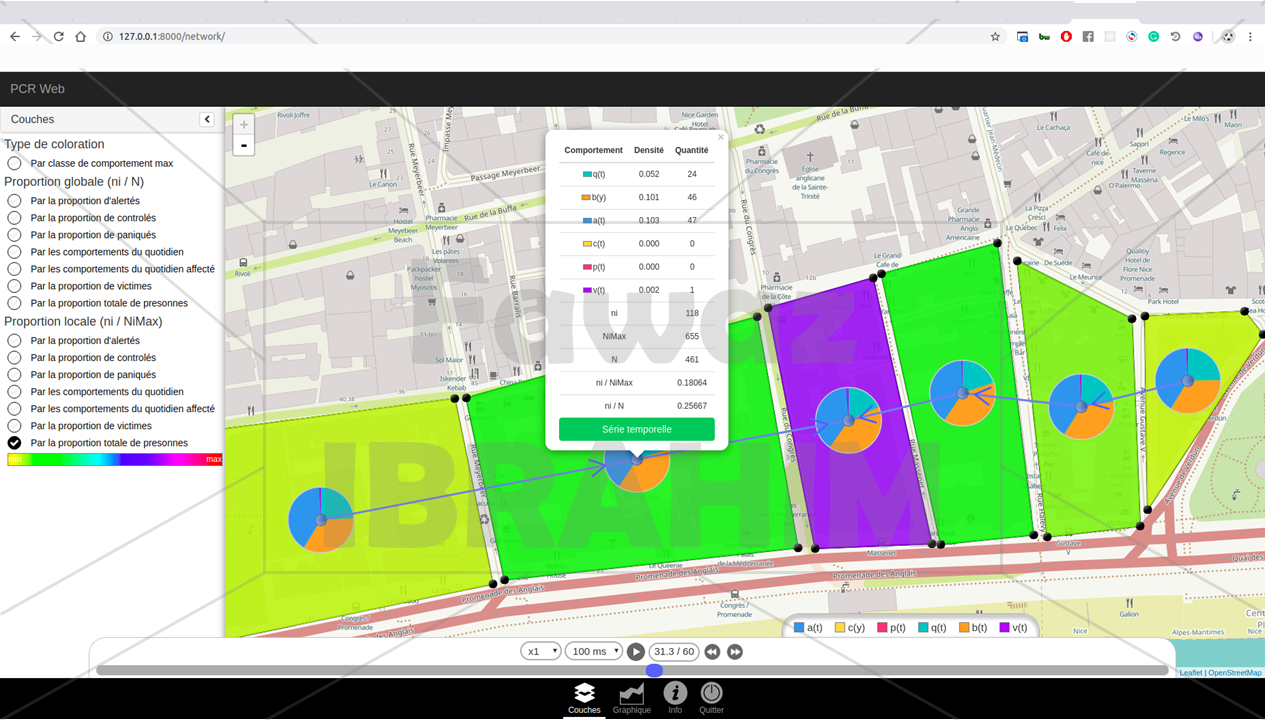Open the x1 speed dropdown
Image resolution: width=1265 pixels, height=720 pixels.
coord(540,652)
